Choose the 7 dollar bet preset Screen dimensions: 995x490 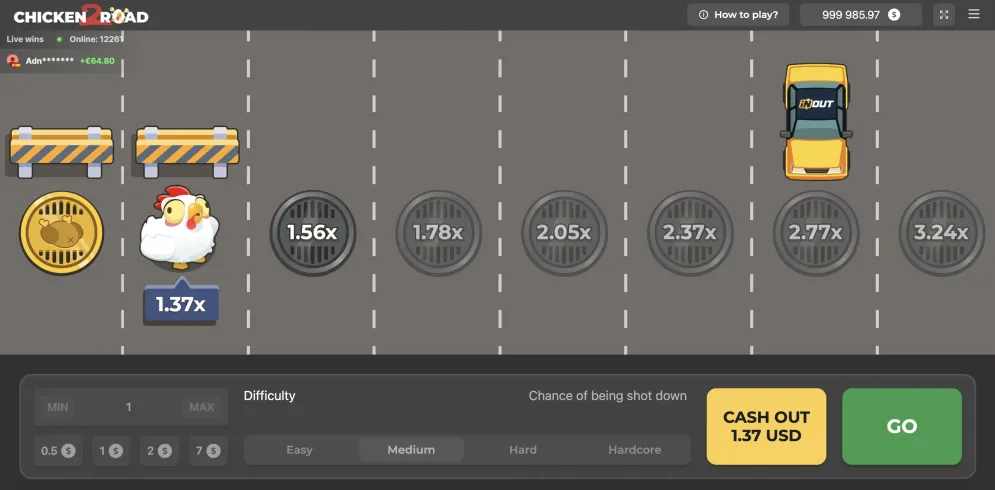[208, 451]
